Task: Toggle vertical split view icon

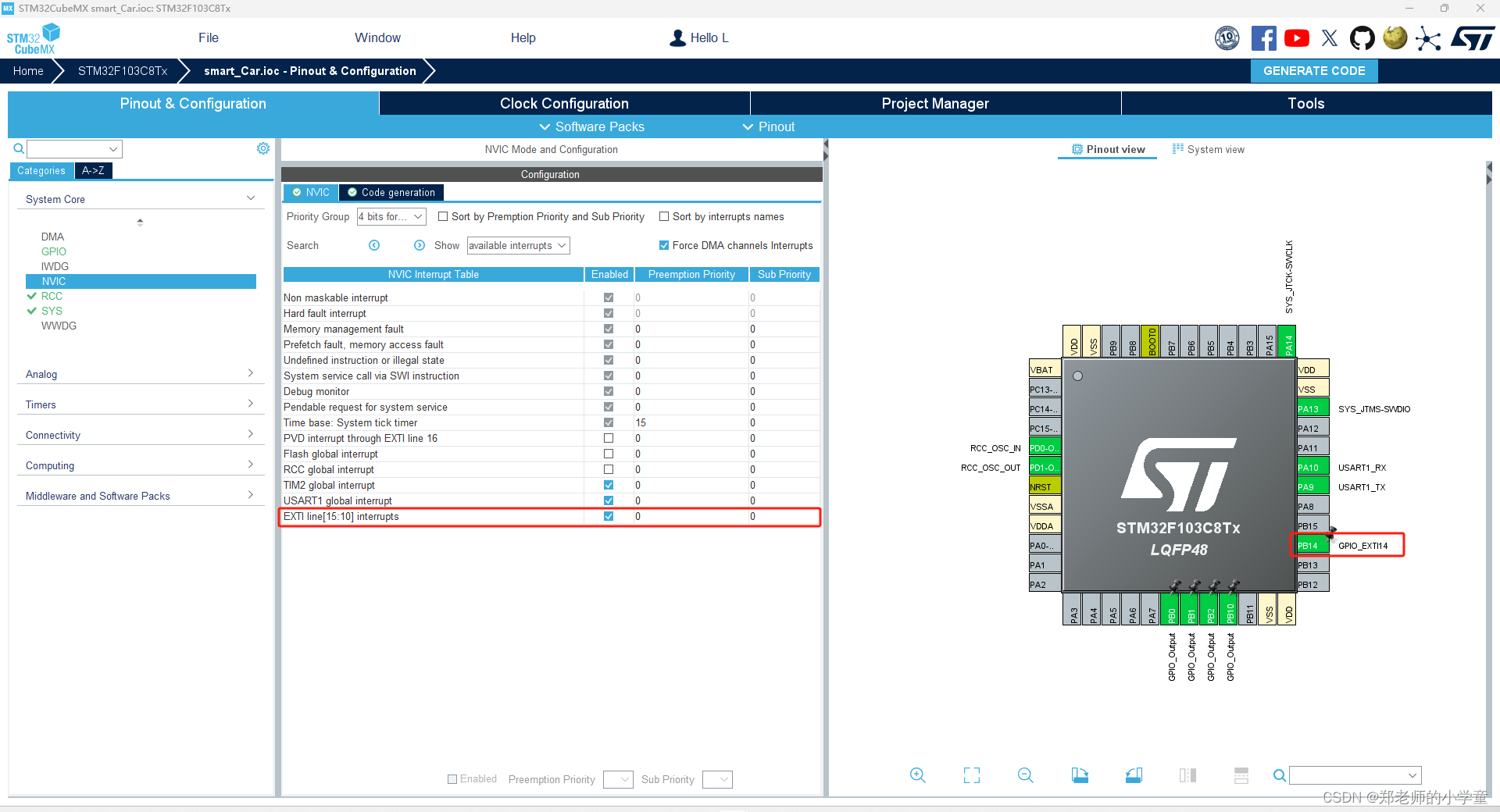Action: [x=1241, y=775]
